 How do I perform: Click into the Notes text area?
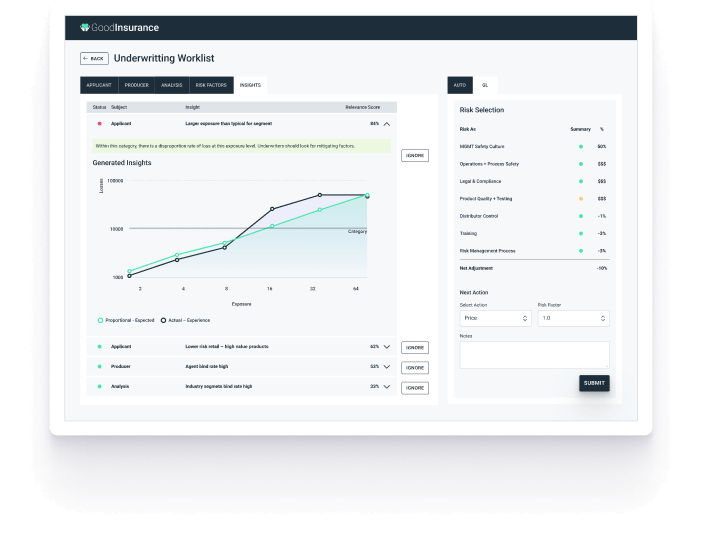pos(534,354)
